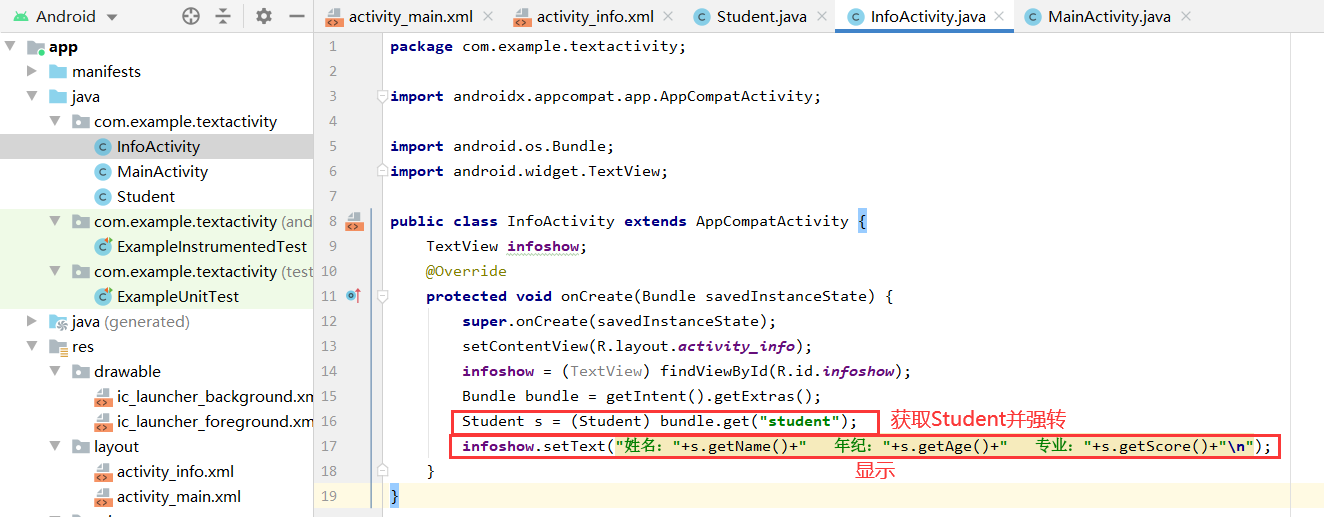
Task: Open the project panel gear settings
Action: tap(264, 16)
